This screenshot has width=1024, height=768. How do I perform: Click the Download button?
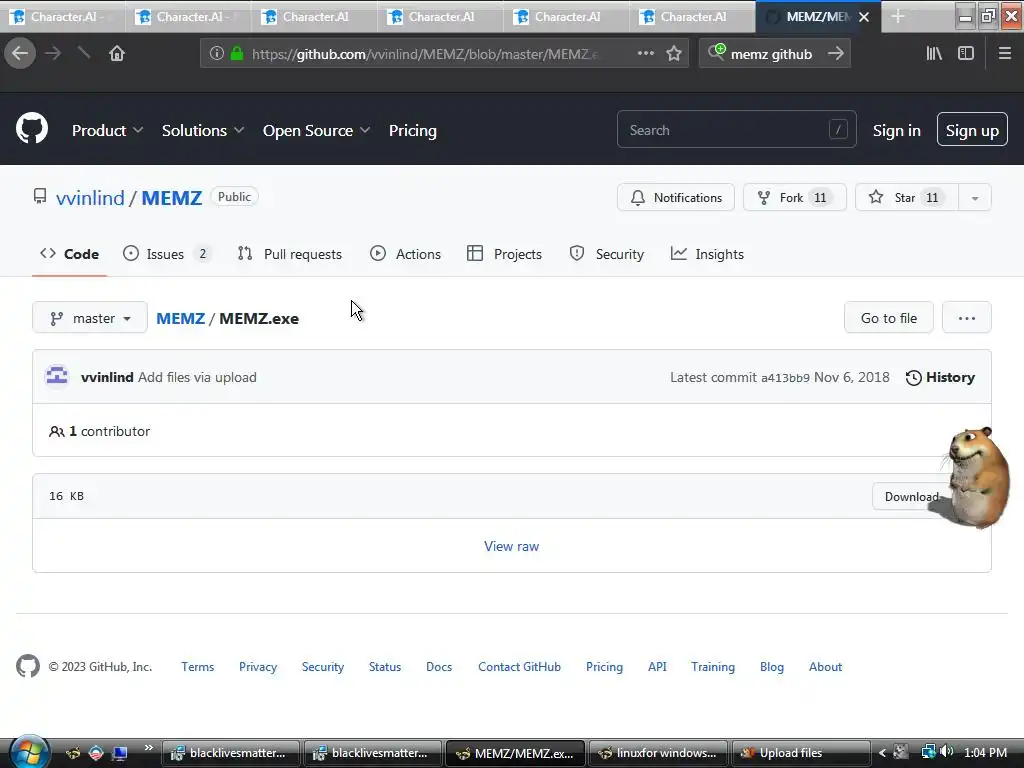coord(910,496)
